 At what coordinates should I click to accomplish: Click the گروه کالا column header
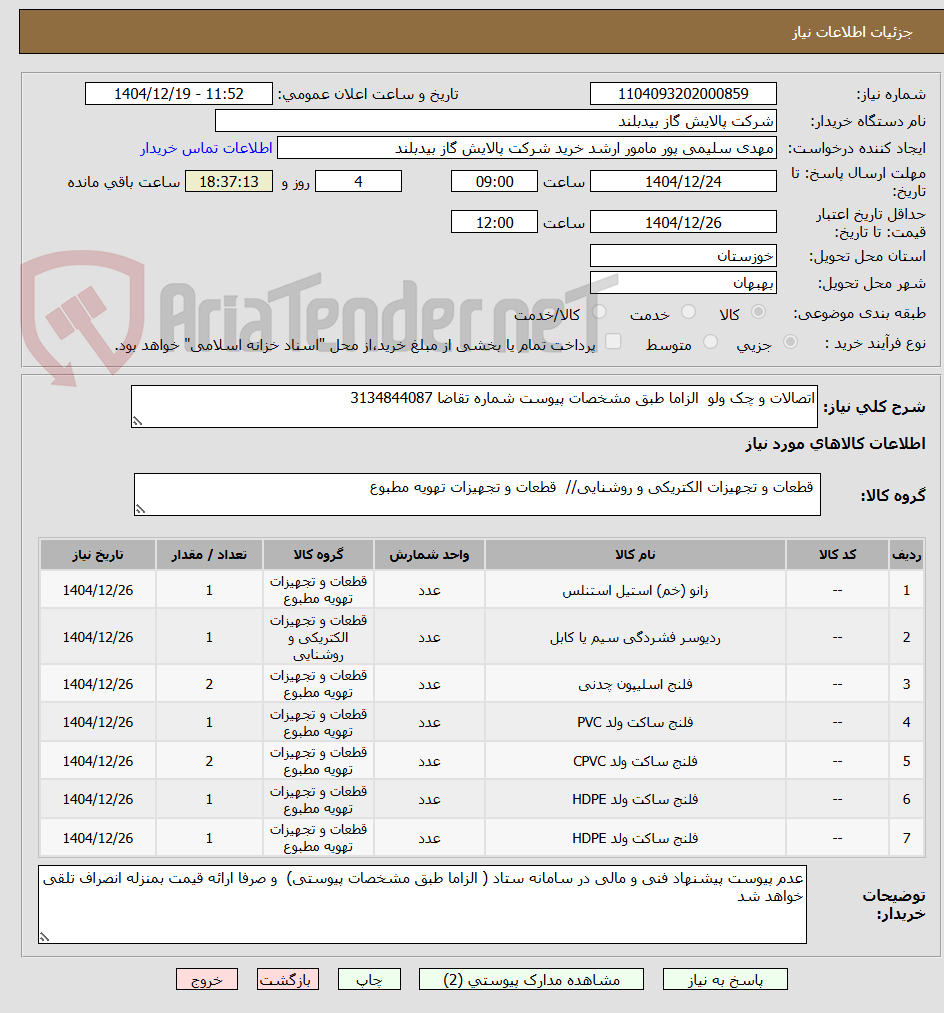[318, 554]
